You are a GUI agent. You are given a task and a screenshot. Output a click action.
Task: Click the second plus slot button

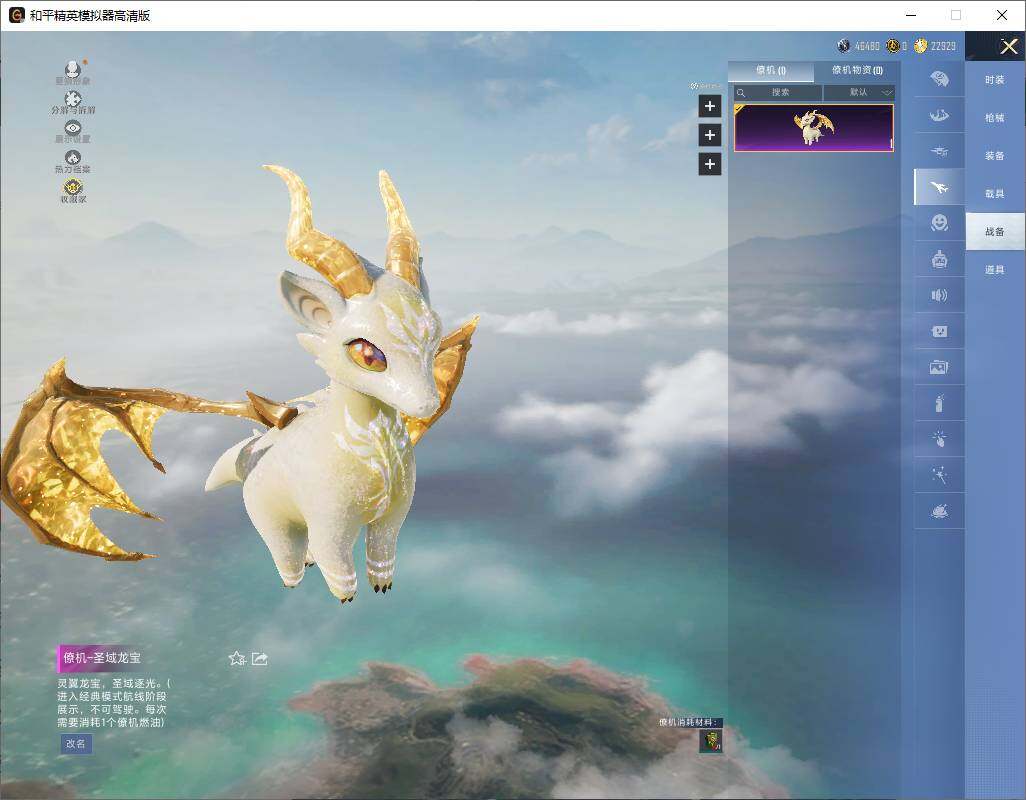710,135
